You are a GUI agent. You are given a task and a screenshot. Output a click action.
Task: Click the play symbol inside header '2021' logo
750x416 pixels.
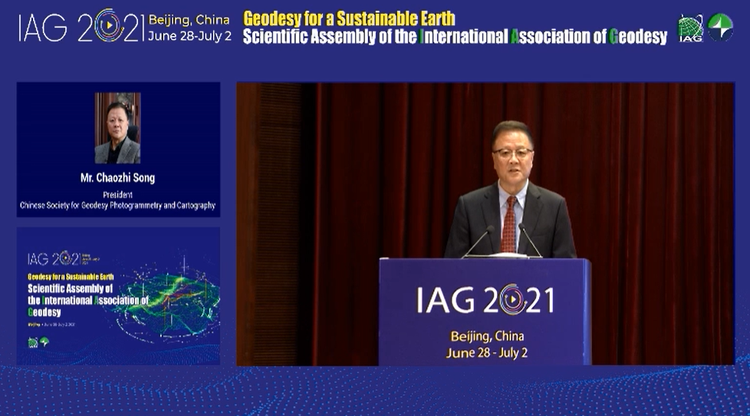point(109,26)
